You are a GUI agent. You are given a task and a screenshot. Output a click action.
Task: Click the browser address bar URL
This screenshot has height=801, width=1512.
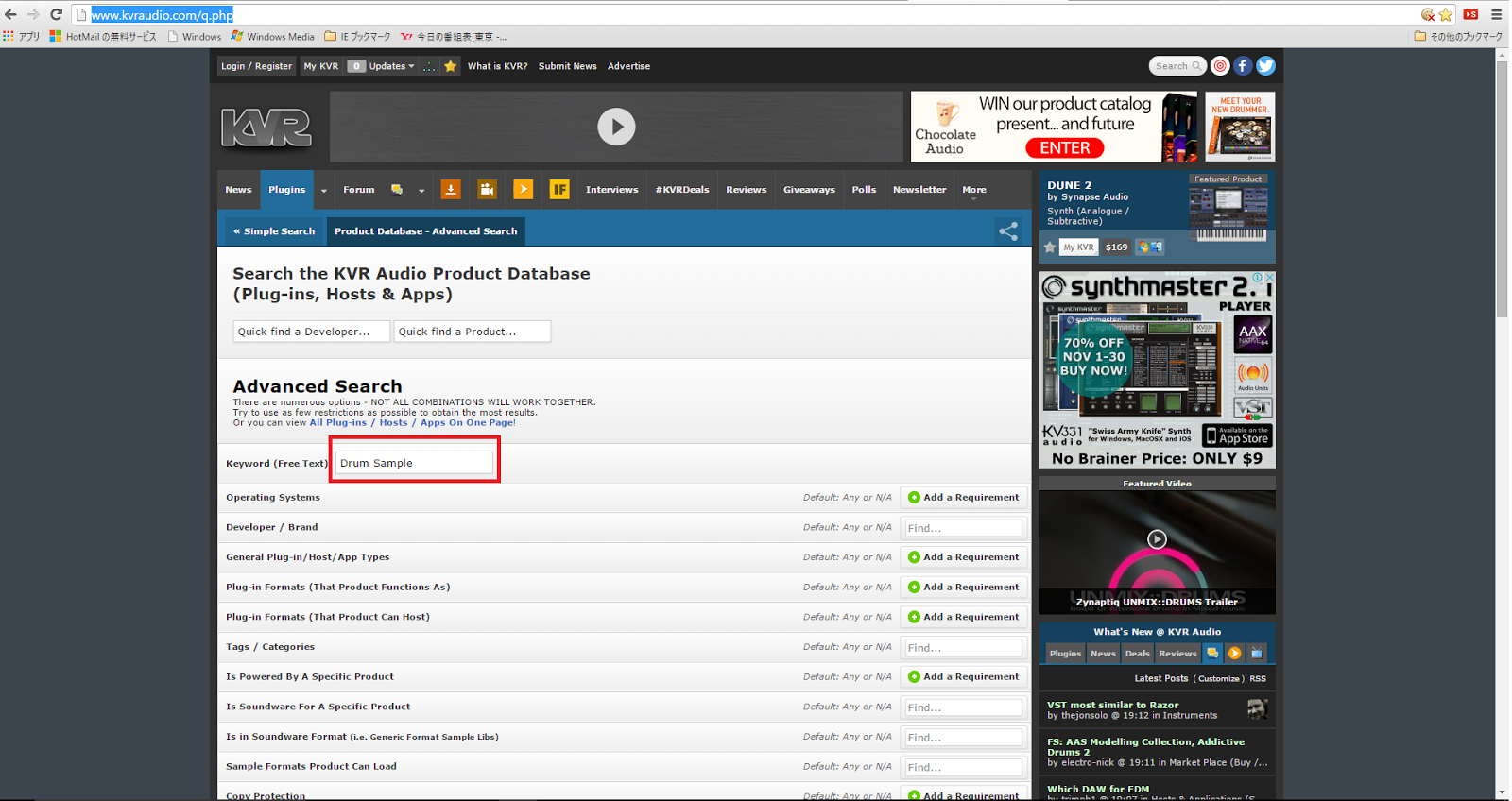[162, 15]
